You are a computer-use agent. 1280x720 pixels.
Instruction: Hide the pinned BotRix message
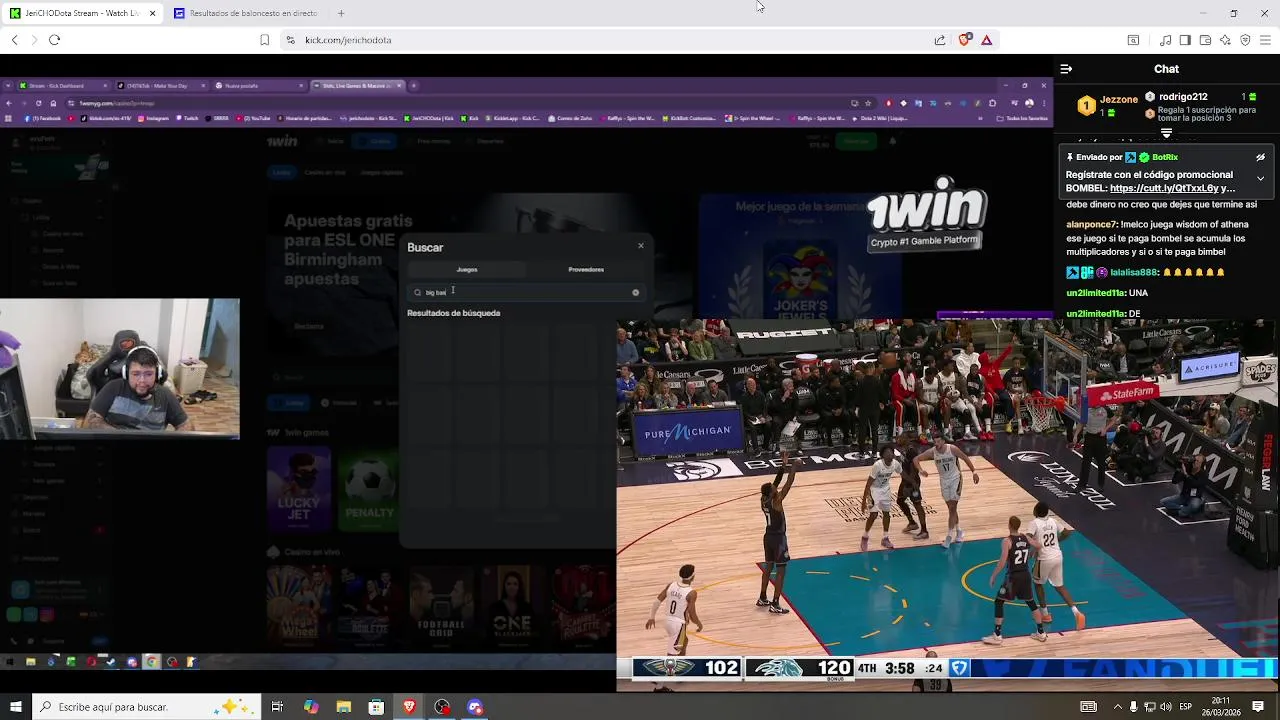1260,157
